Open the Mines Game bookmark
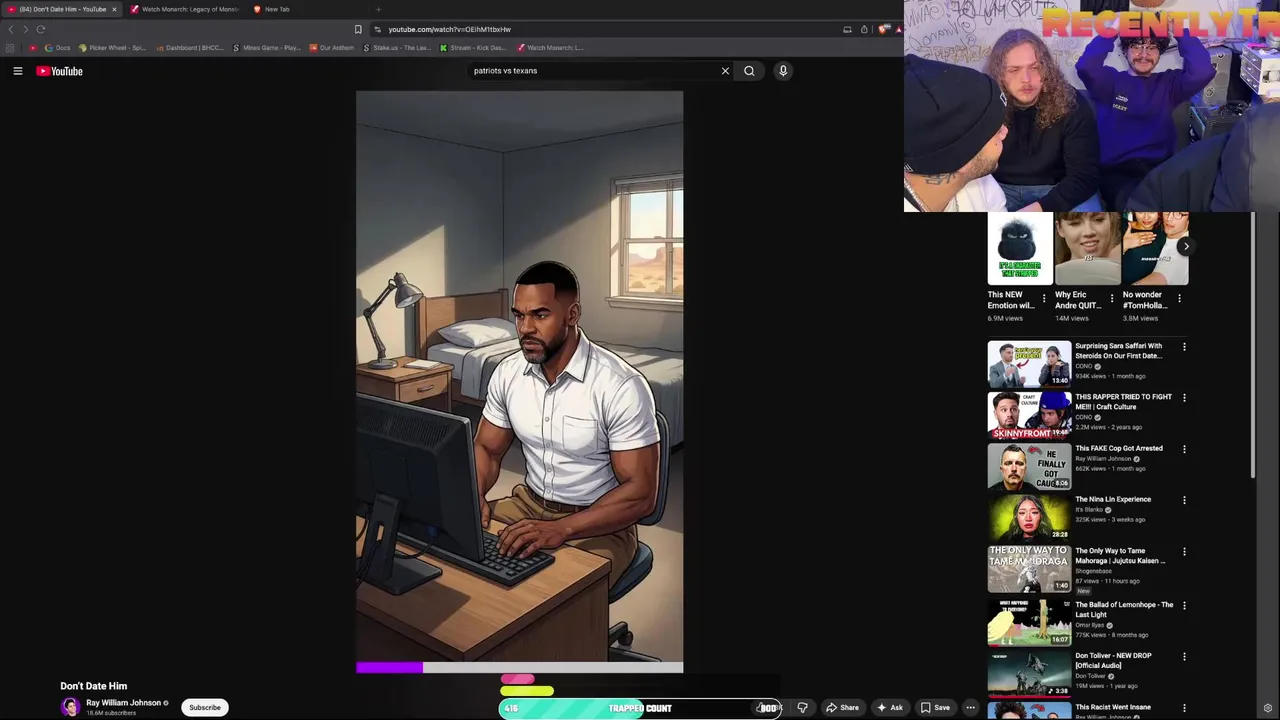Viewport: 1280px width, 720px height. [266, 48]
